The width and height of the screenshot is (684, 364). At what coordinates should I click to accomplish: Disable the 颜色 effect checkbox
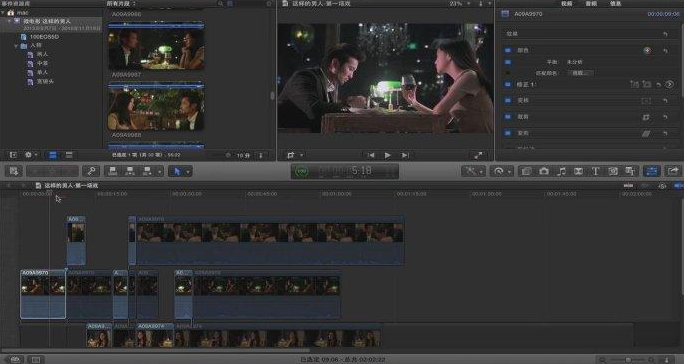[508, 51]
